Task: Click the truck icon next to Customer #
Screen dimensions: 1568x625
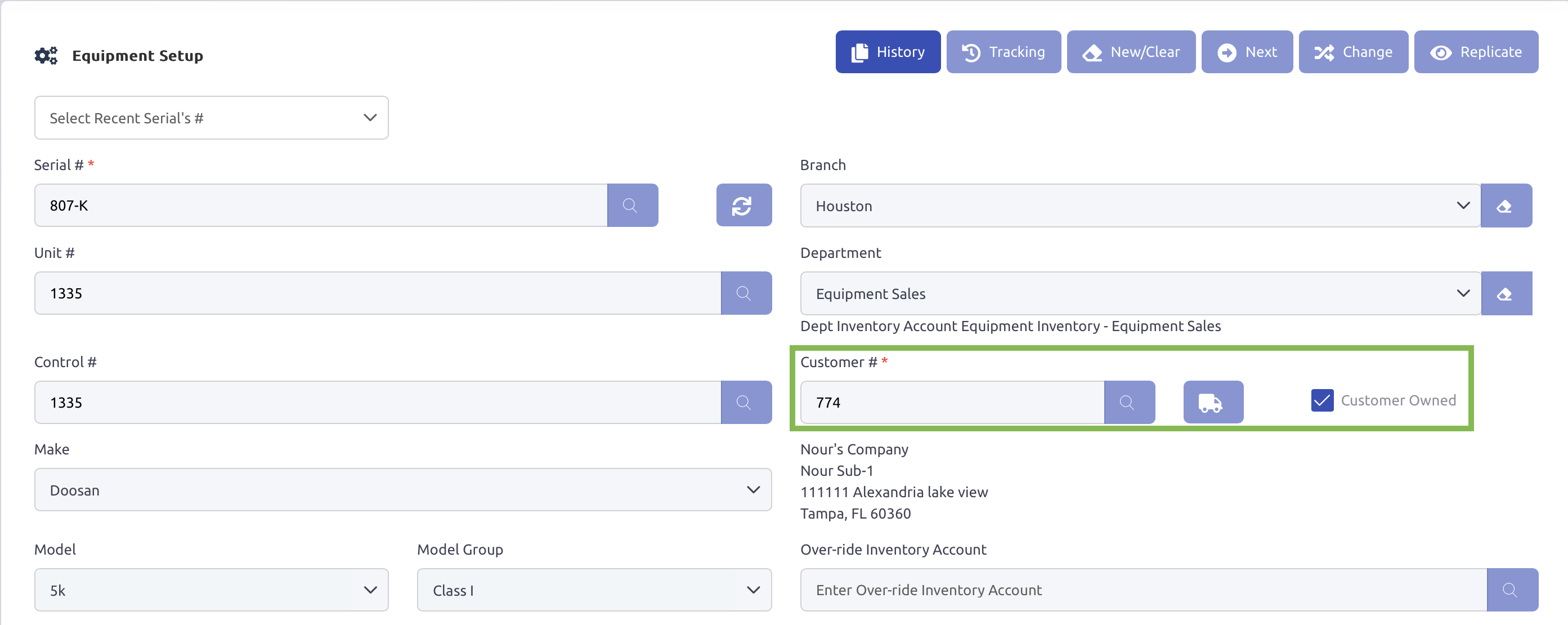Action: click(1212, 402)
